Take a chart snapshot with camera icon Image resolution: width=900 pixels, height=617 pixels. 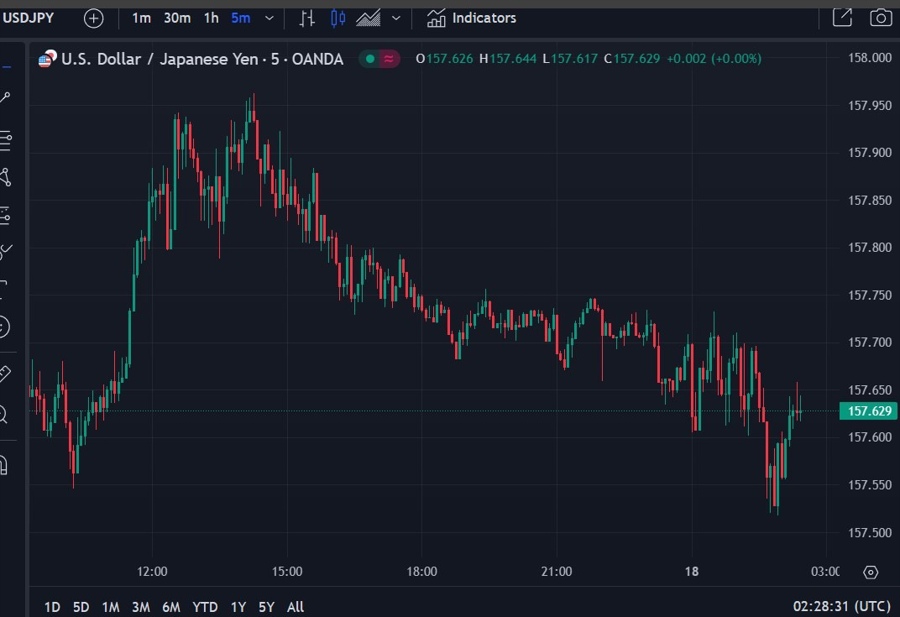(x=880, y=17)
